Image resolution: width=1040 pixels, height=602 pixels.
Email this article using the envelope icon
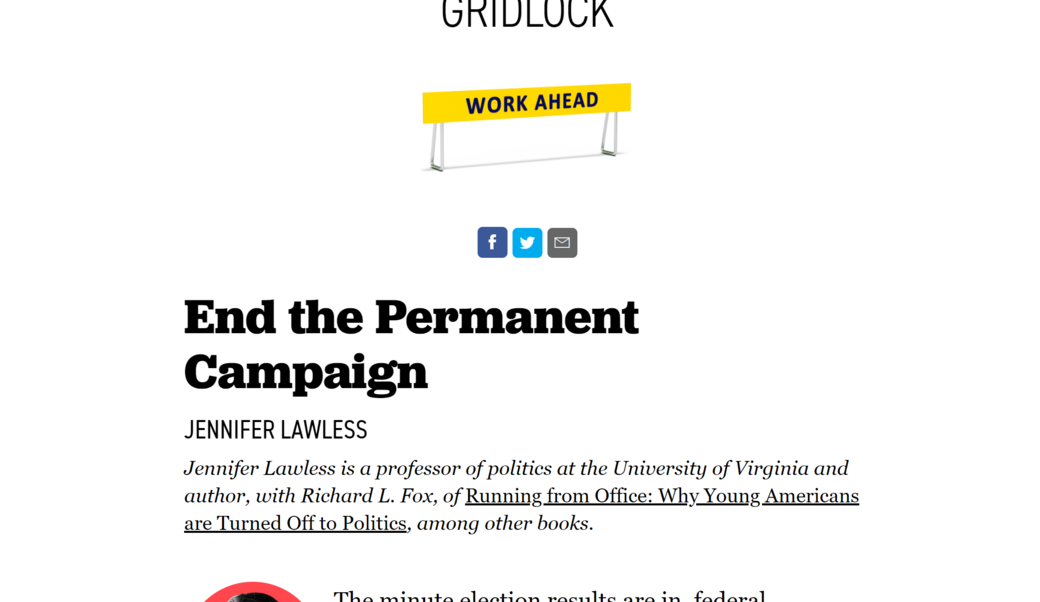click(562, 242)
